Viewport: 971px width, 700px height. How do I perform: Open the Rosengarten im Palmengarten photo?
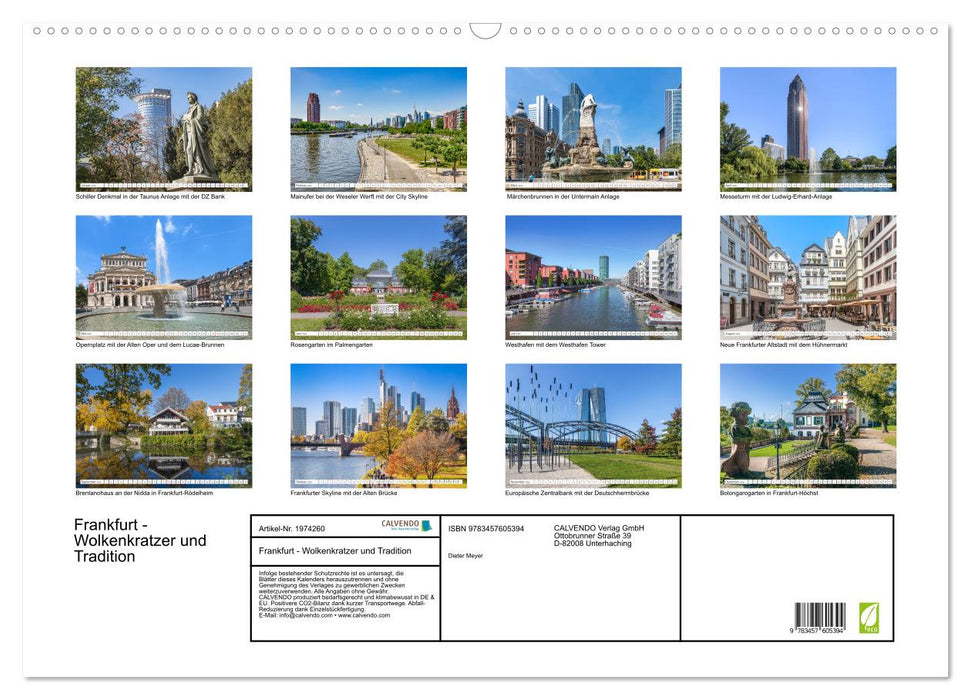tap(378, 277)
